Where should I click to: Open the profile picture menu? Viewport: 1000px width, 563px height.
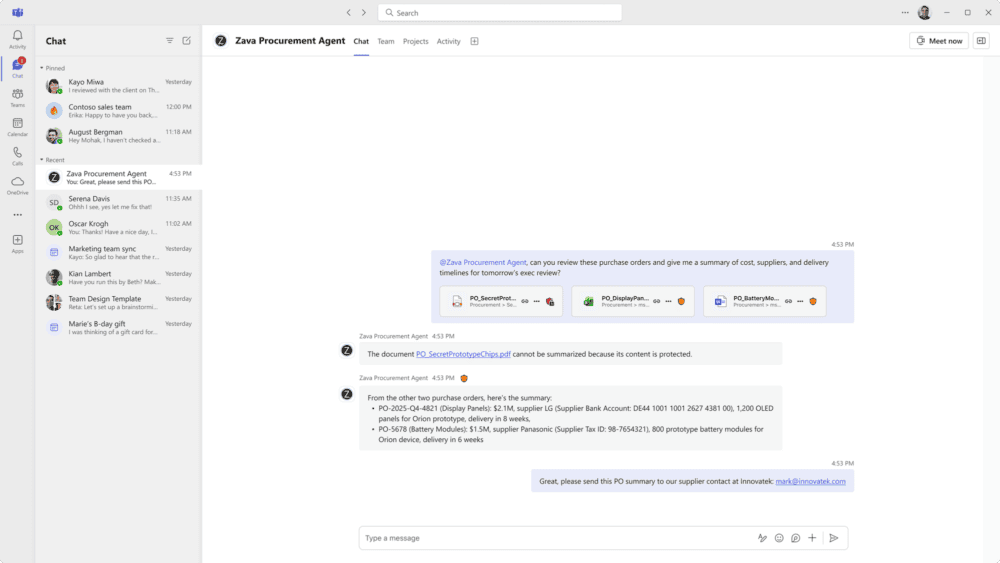pos(924,12)
